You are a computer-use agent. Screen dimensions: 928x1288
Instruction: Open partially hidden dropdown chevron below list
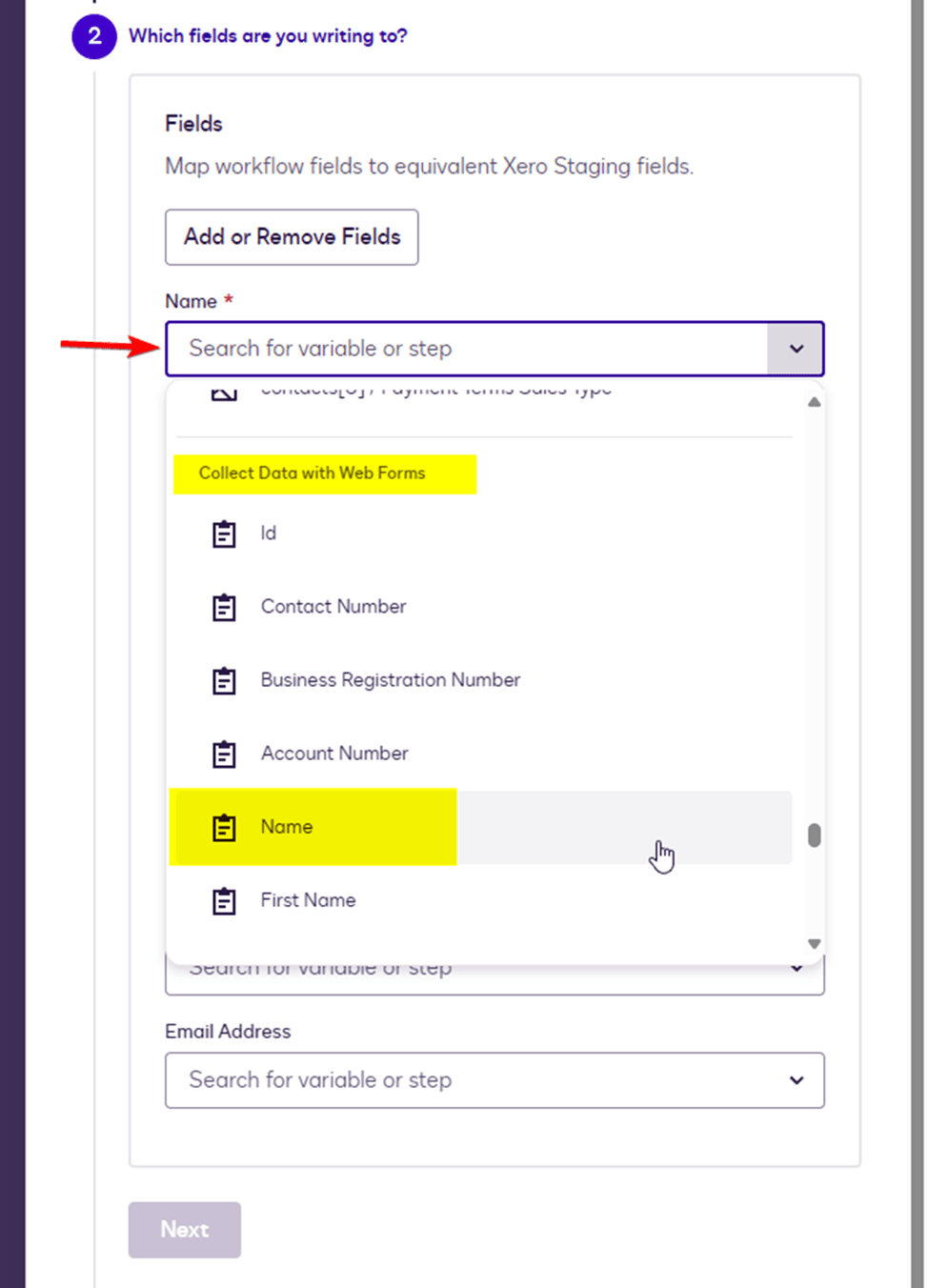(x=797, y=970)
